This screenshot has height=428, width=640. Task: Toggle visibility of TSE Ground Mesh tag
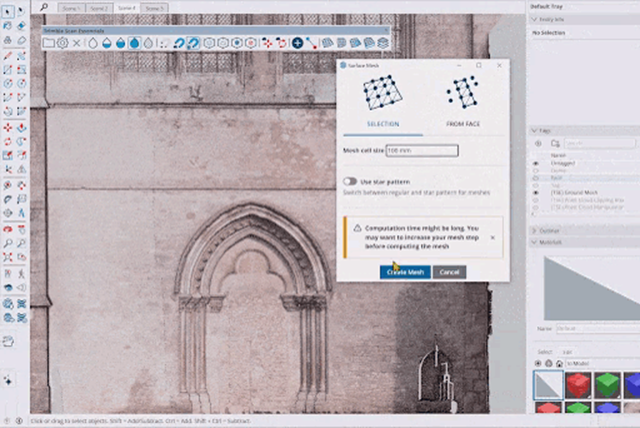[x=535, y=191]
